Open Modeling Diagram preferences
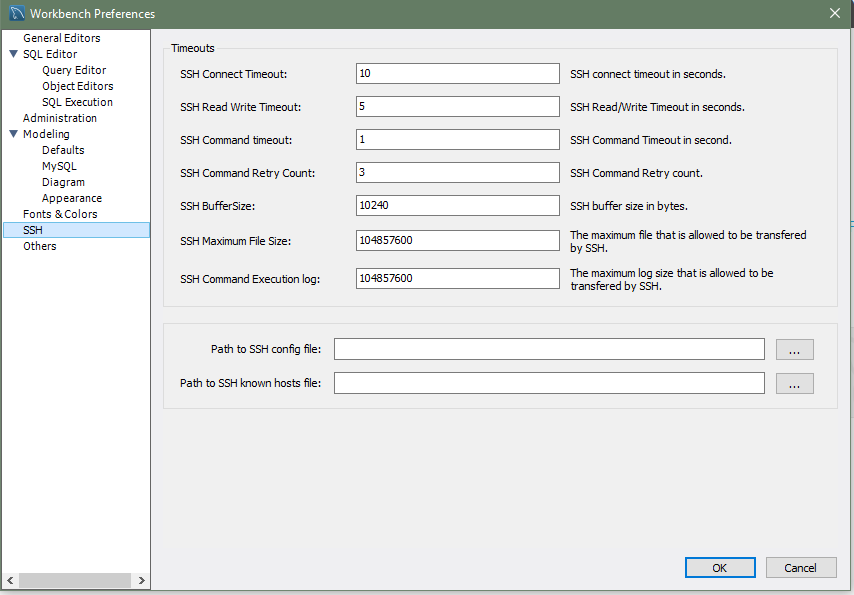The height and width of the screenshot is (595, 854). (63, 182)
